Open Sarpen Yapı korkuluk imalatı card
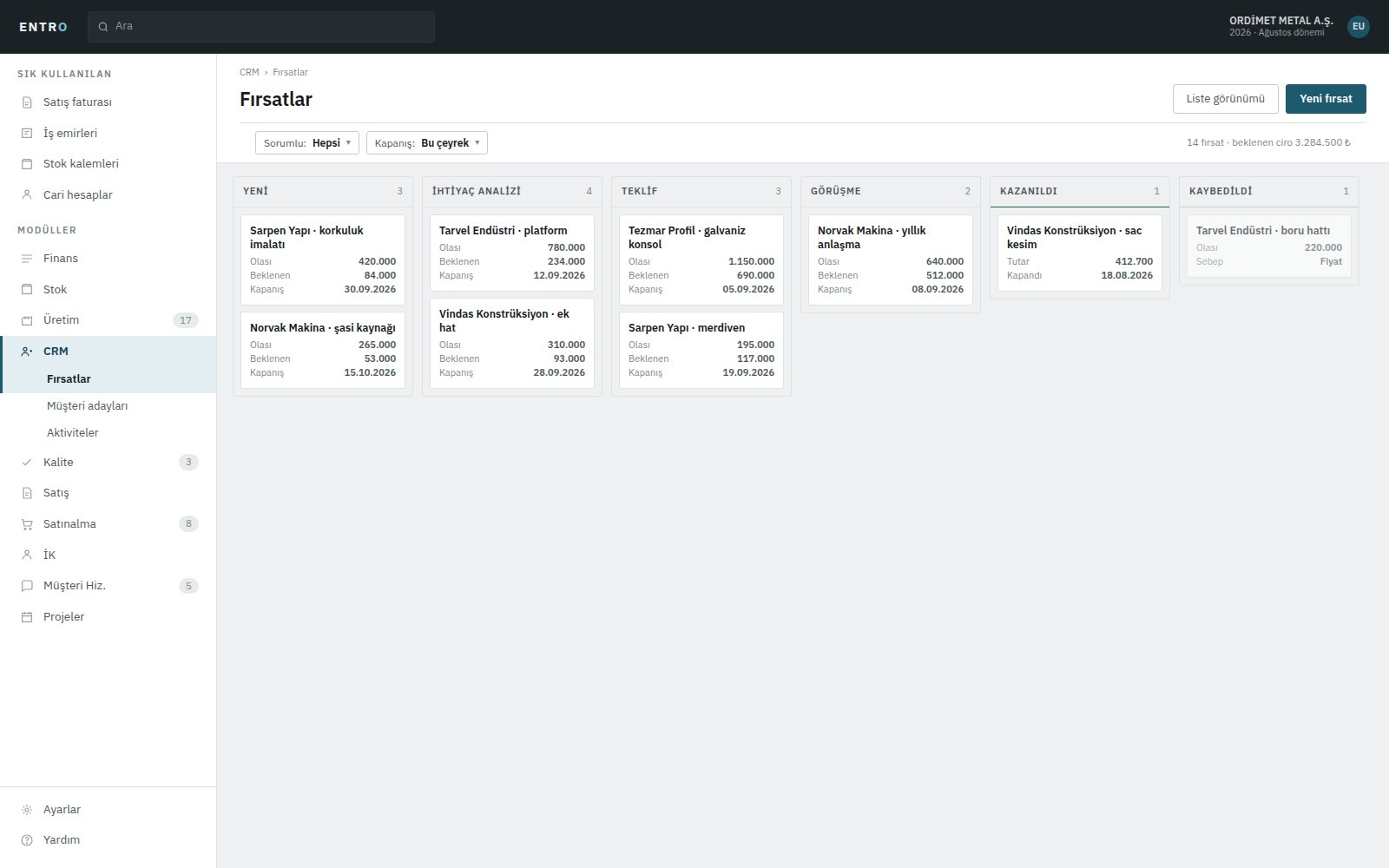1389x868 pixels. (x=323, y=260)
